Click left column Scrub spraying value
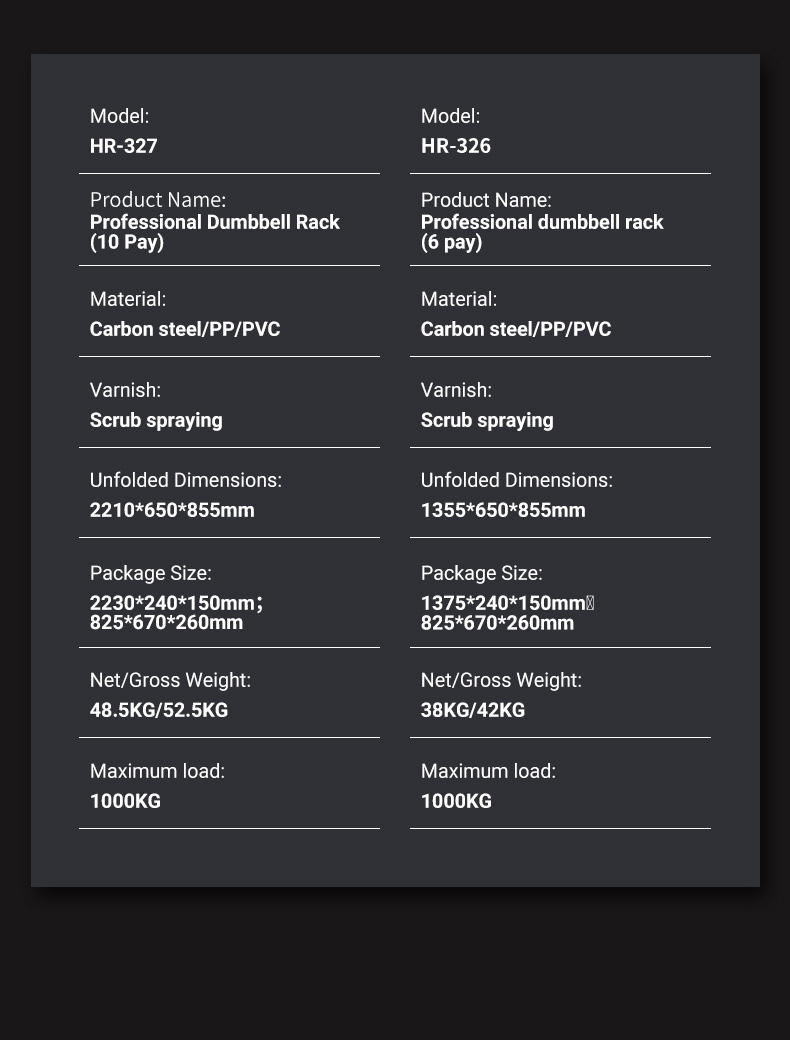The height and width of the screenshot is (1040, 790). coord(156,421)
